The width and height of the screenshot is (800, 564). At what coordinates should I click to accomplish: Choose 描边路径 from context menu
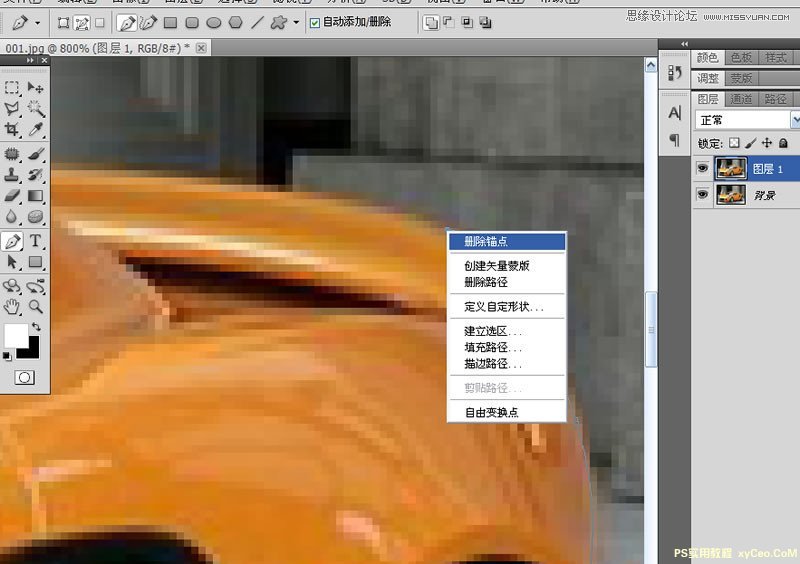coord(507,363)
